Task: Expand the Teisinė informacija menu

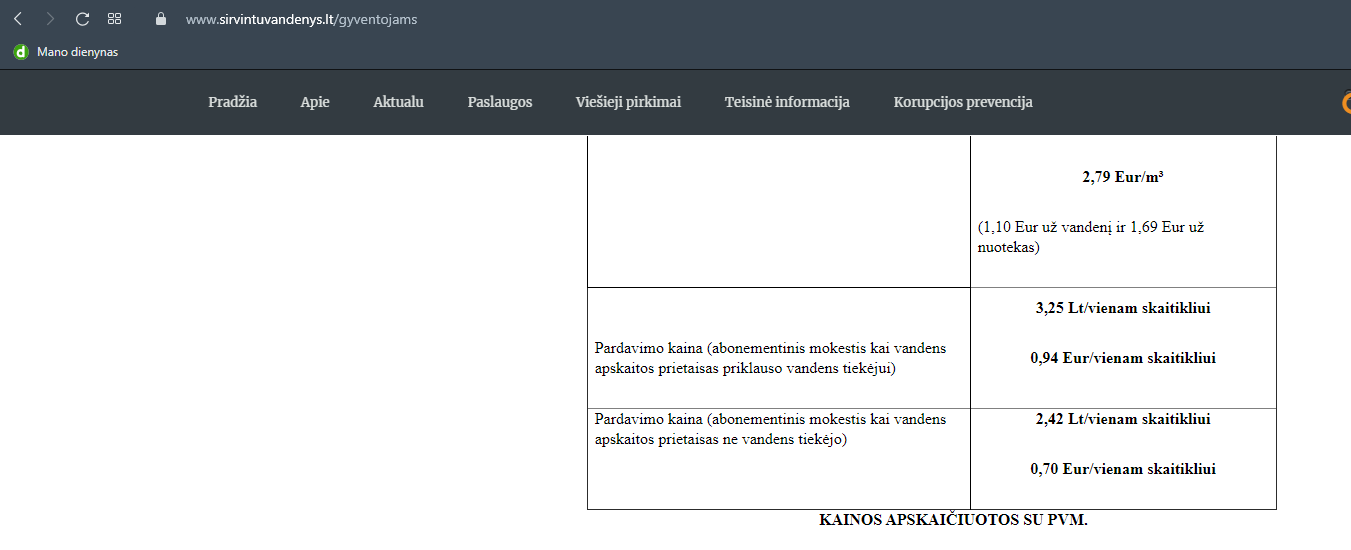Action: [787, 102]
